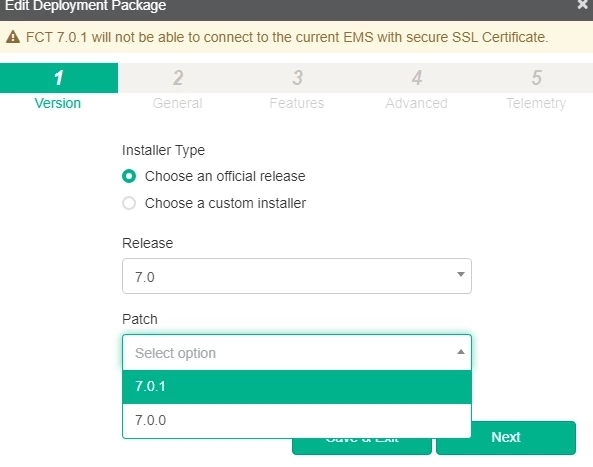Select 'Choose a custom installer' radio button
This screenshot has width=593, height=467.
129,203
